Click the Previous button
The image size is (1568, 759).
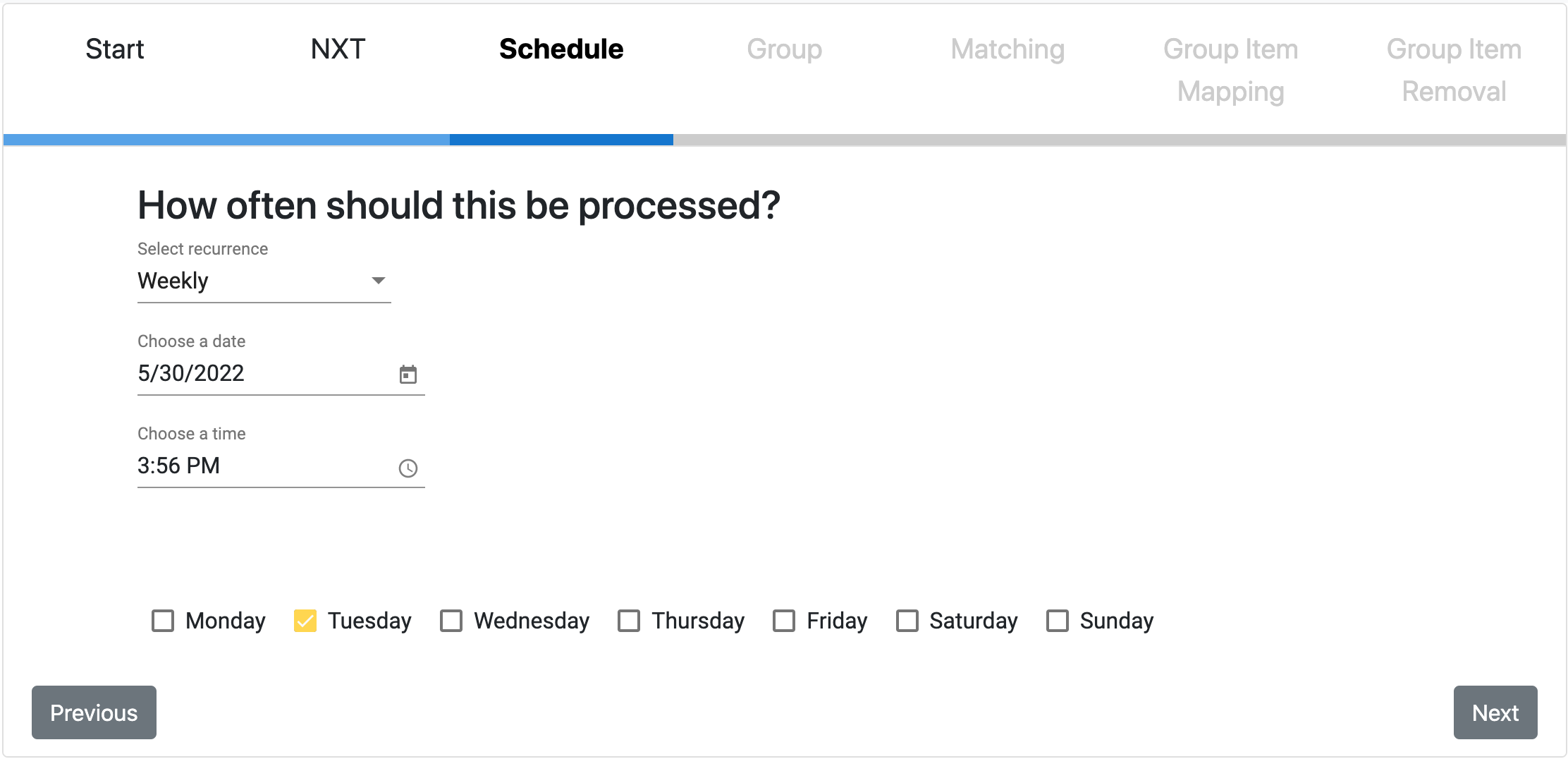94,712
